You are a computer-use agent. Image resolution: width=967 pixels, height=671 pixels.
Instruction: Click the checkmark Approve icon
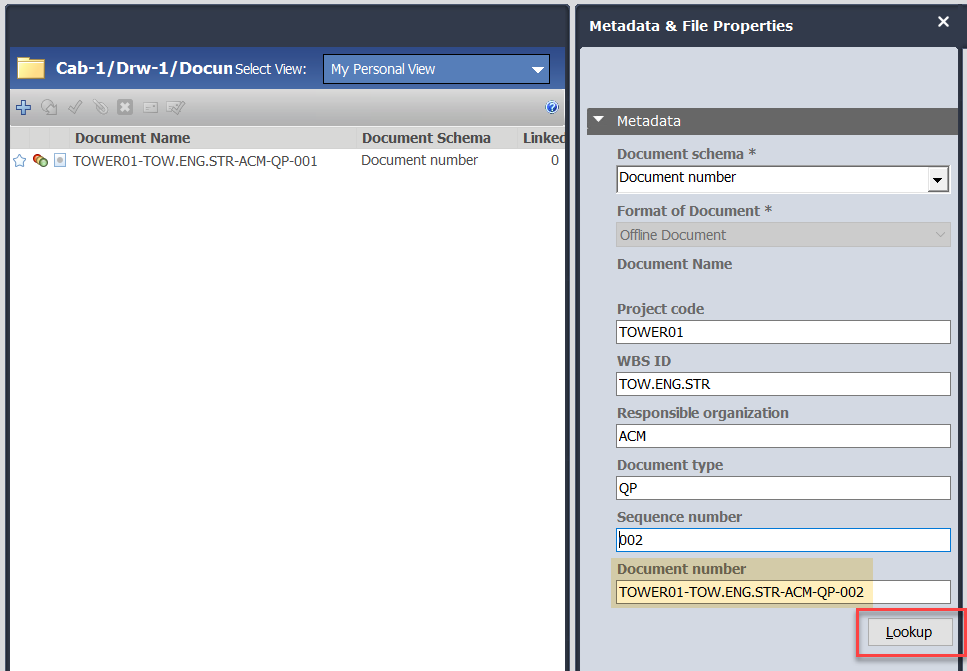[x=75, y=107]
